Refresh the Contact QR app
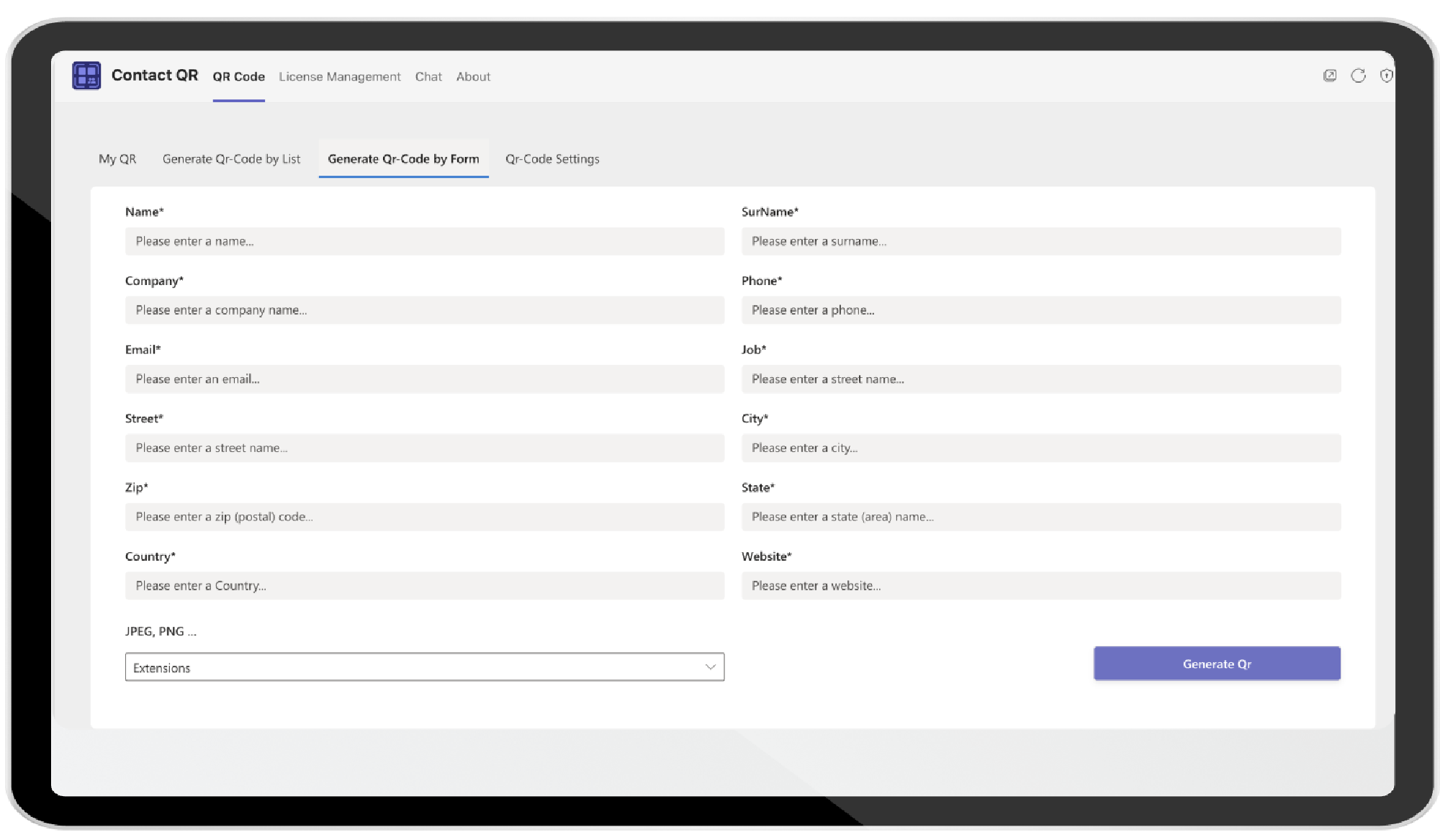The height and width of the screenshot is (840, 1440). 1357,76
